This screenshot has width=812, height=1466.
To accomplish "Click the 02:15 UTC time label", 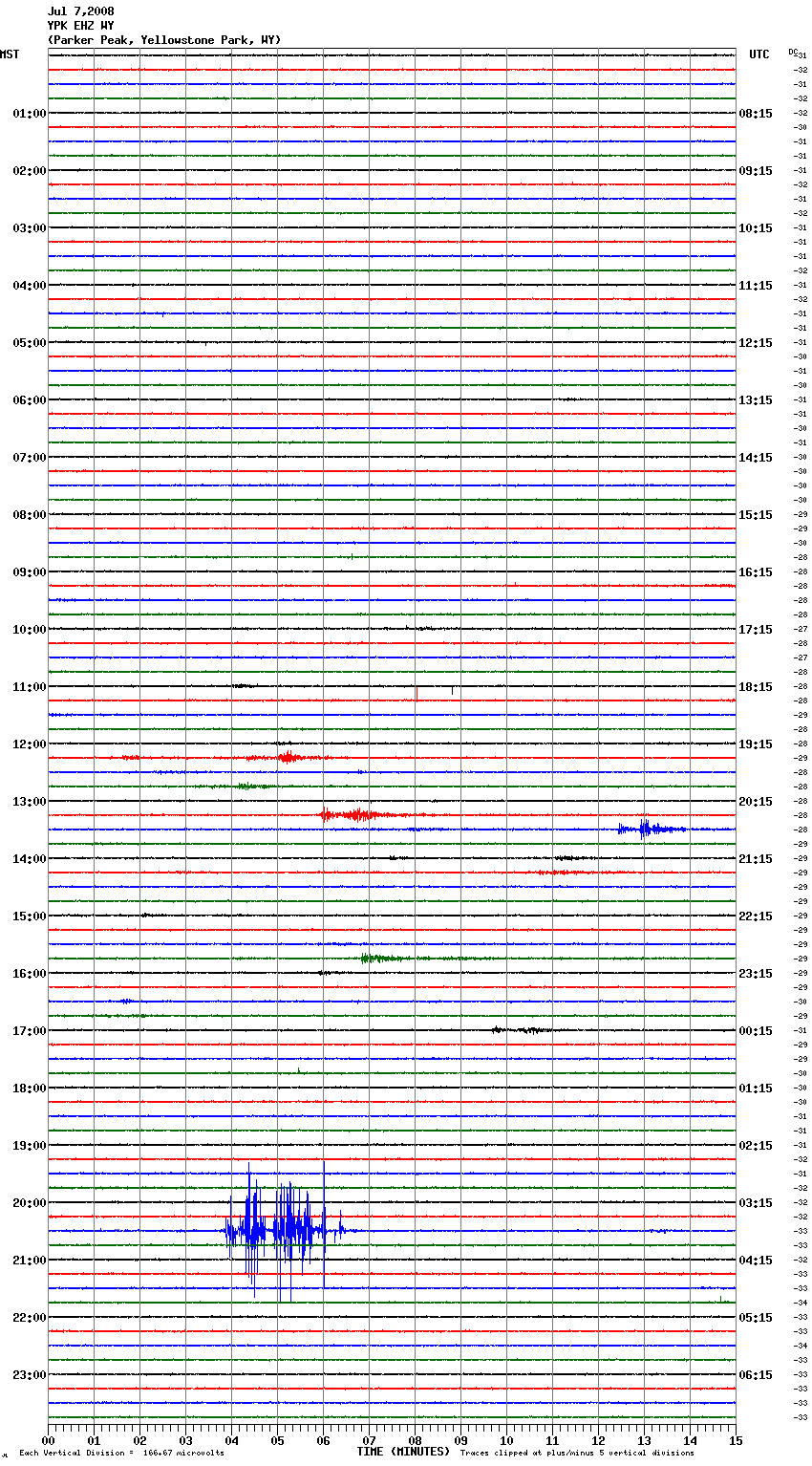I will coord(756,1146).
